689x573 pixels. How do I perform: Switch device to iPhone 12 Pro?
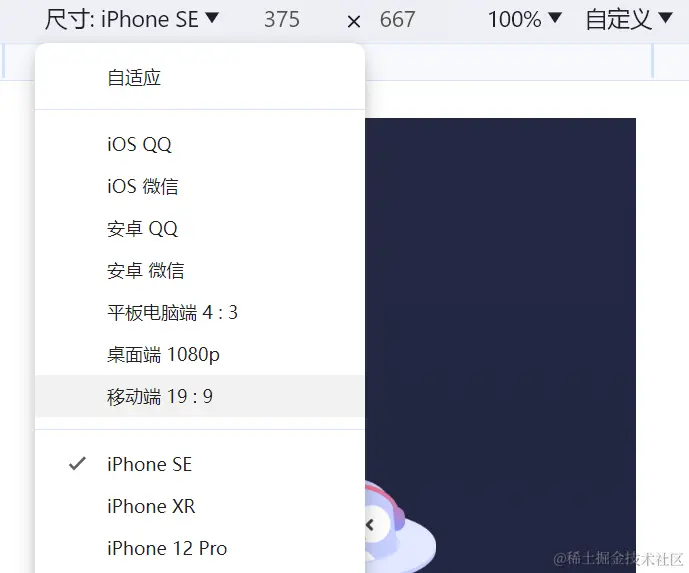200,548
